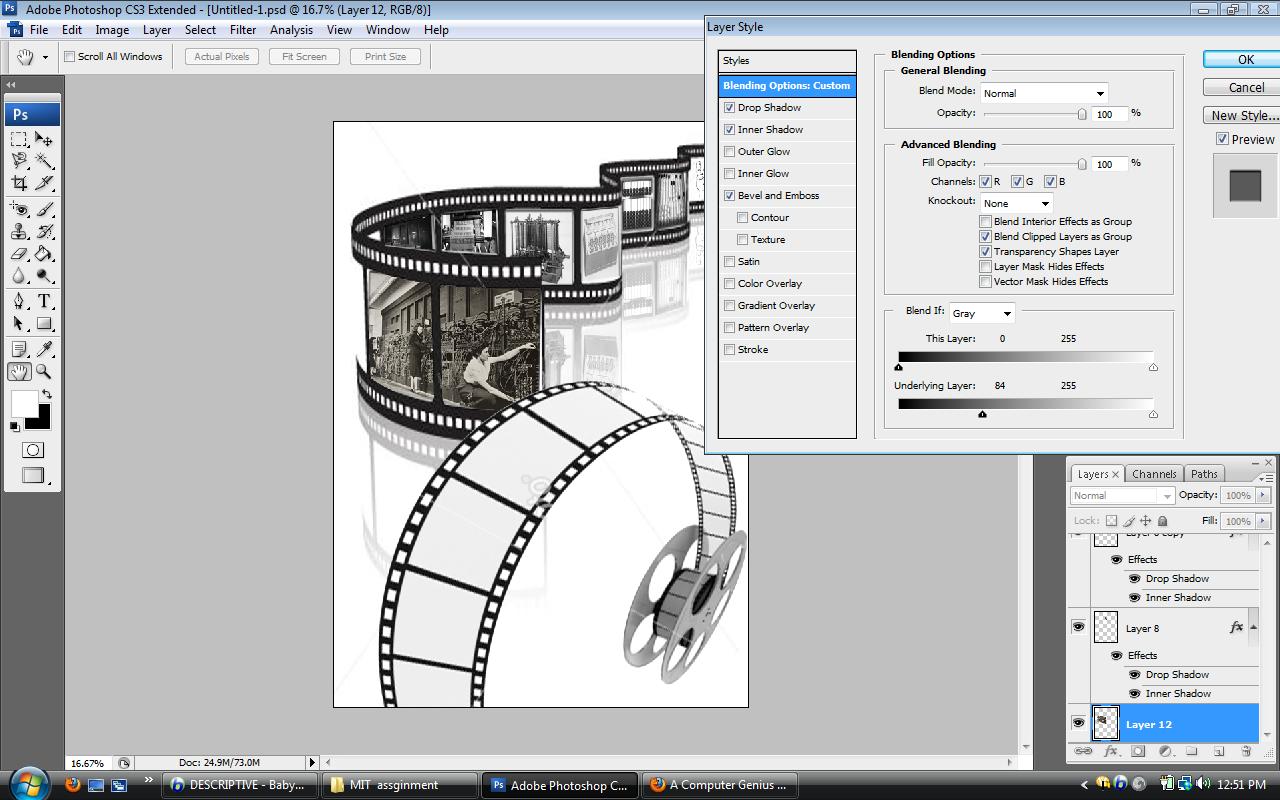Select the Pen tool
1280x800 pixels.
point(19,301)
